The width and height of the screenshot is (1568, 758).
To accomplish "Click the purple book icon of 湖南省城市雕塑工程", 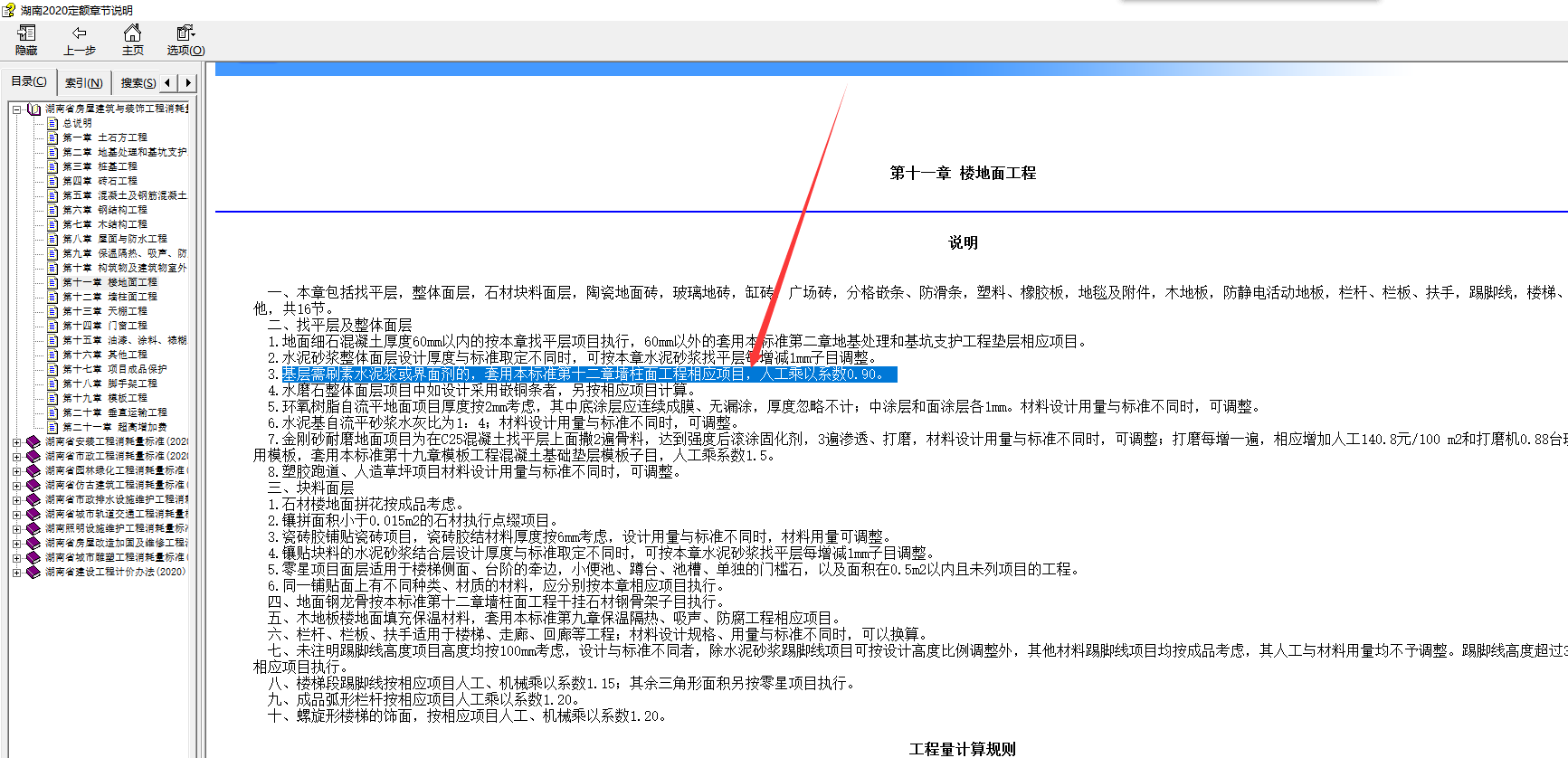I will click(33, 557).
